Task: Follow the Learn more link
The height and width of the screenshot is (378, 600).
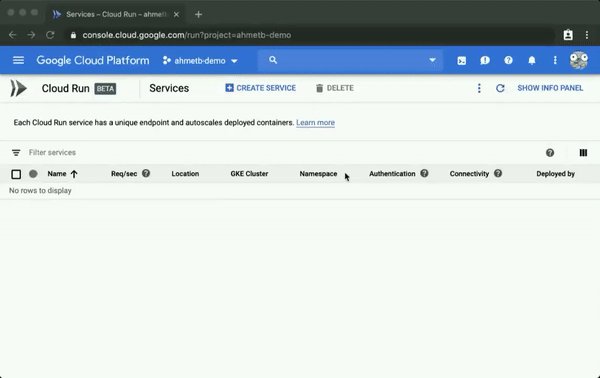Action: [315, 123]
